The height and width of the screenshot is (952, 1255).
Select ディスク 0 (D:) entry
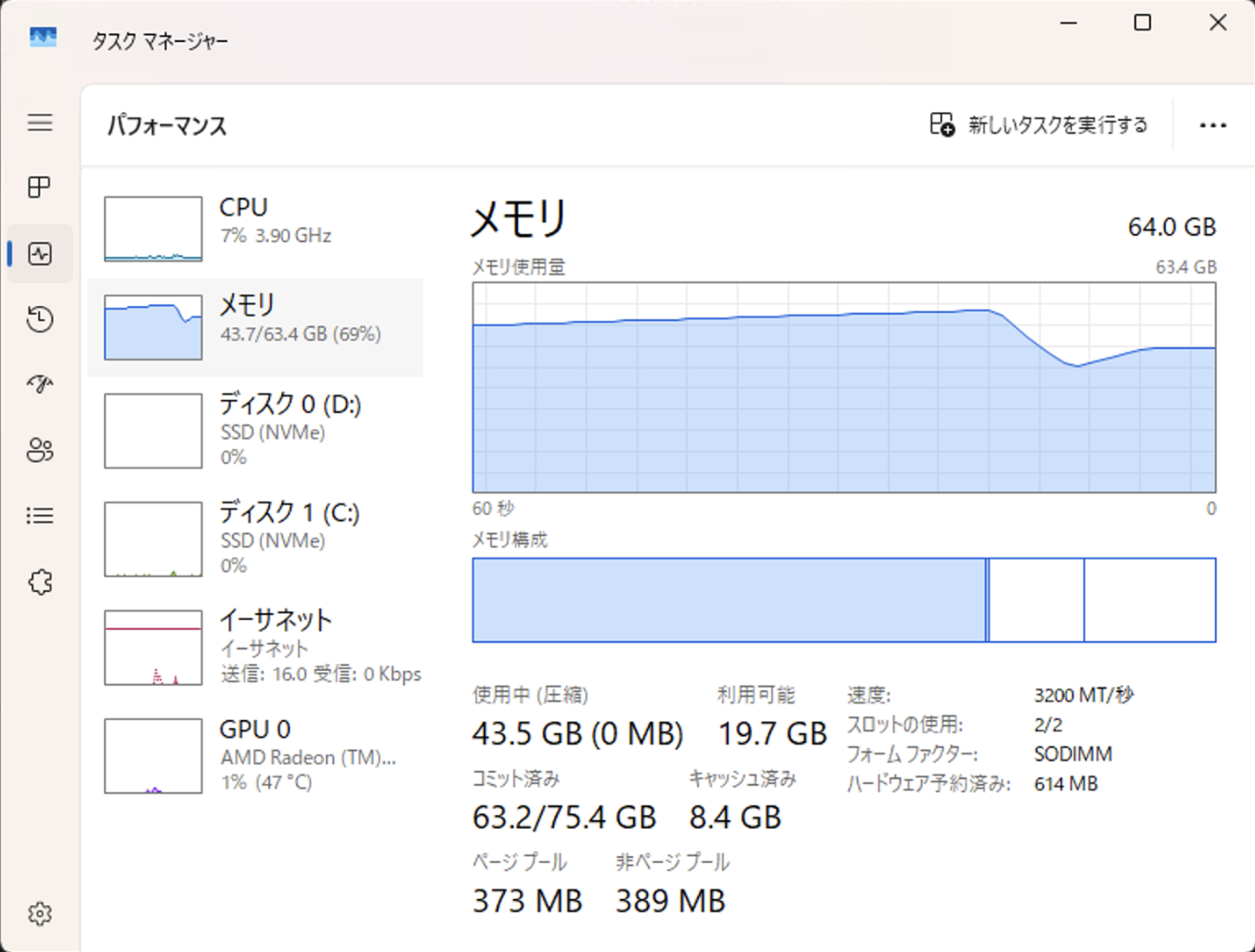tap(255, 430)
